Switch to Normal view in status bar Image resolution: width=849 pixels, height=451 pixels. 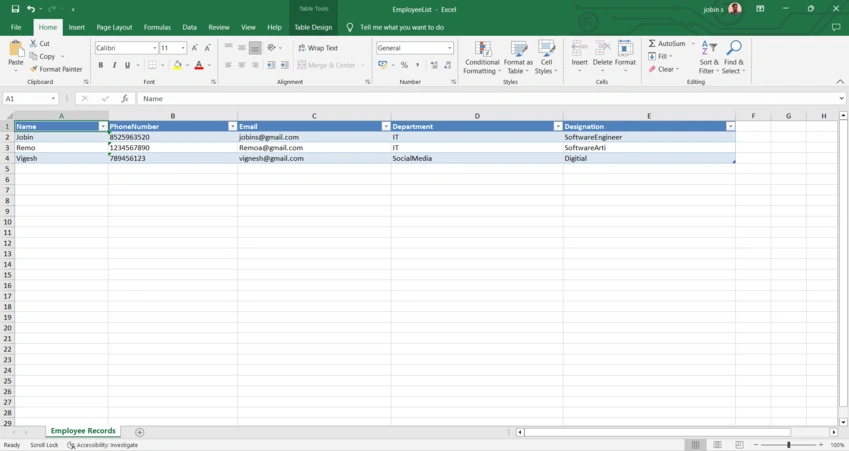coord(695,445)
